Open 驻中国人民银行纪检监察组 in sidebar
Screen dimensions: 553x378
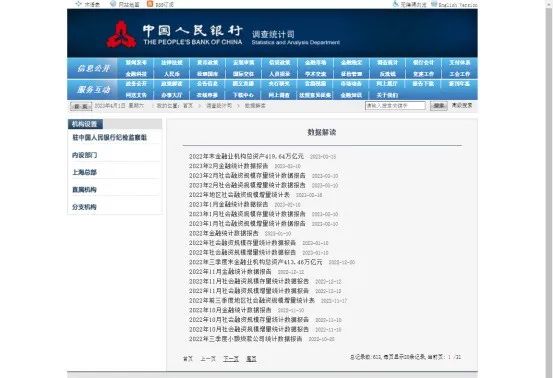tap(109, 138)
